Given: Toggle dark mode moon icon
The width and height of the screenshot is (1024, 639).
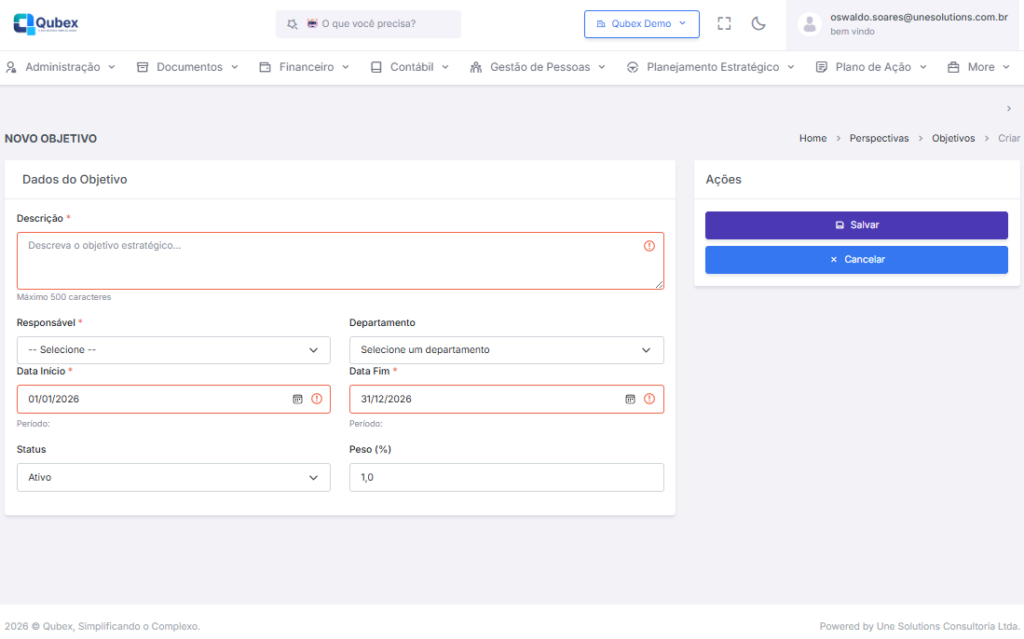Looking at the screenshot, I should click(759, 23).
